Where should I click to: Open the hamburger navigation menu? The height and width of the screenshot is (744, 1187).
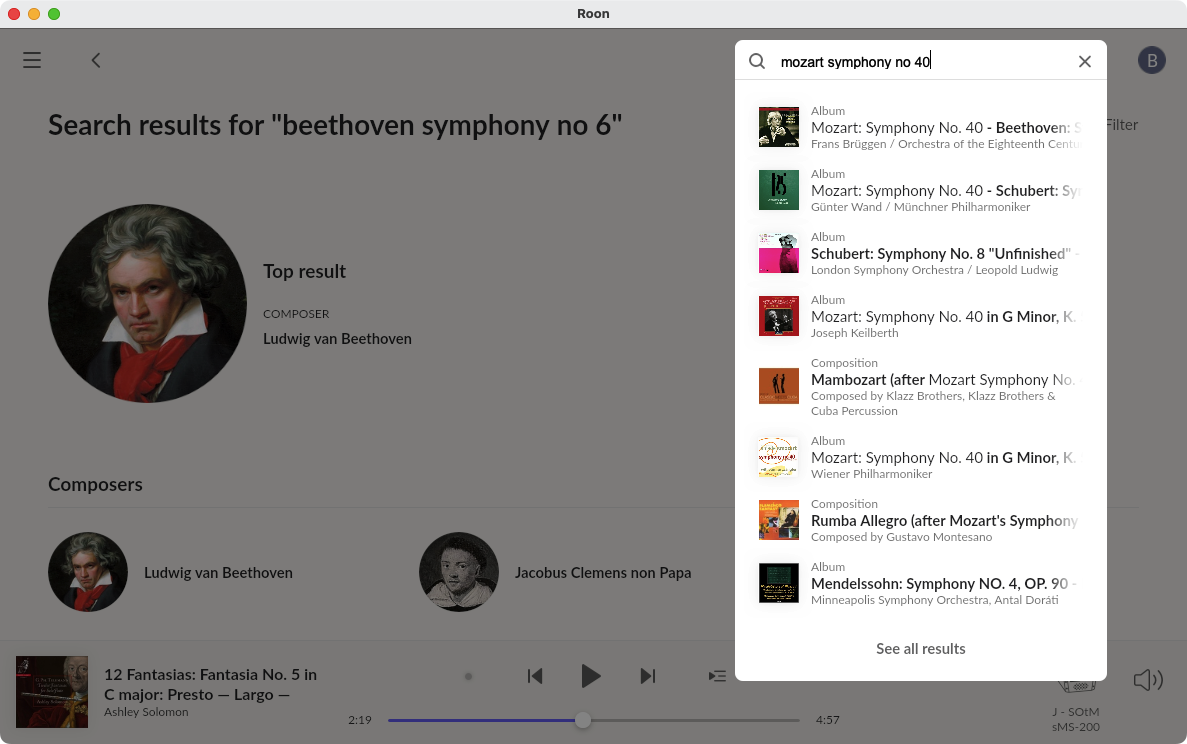coord(32,60)
